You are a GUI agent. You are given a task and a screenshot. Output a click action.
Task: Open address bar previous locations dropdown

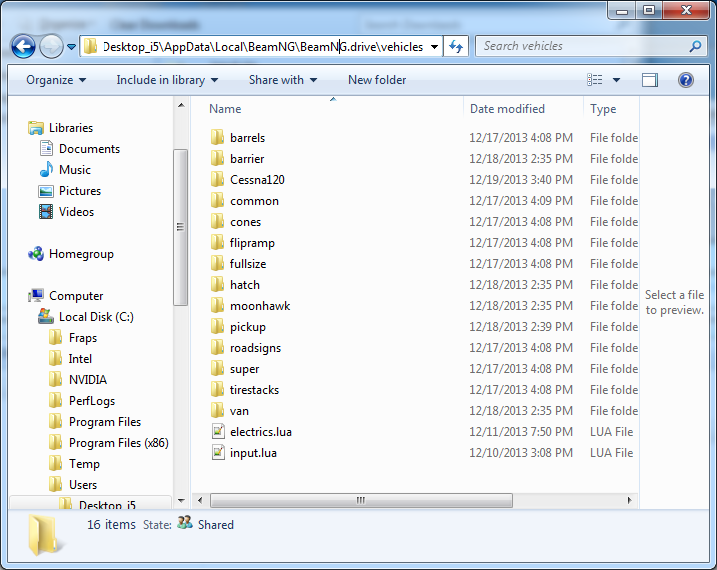434,47
